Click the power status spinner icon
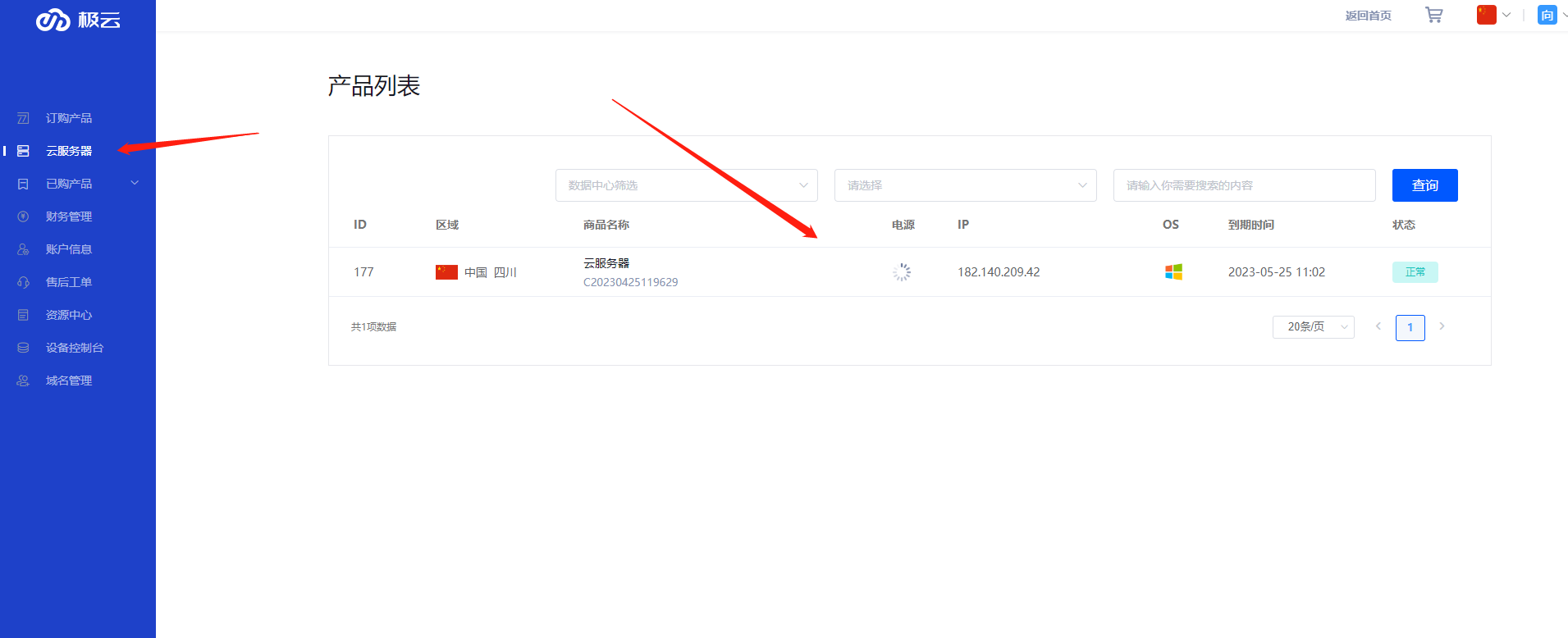The height and width of the screenshot is (638, 1568). click(x=902, y=272)
